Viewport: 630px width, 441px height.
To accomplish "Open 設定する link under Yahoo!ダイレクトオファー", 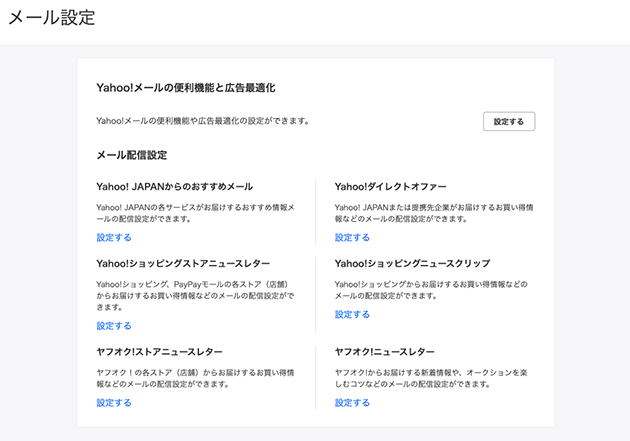I will [x=352, y=237].
